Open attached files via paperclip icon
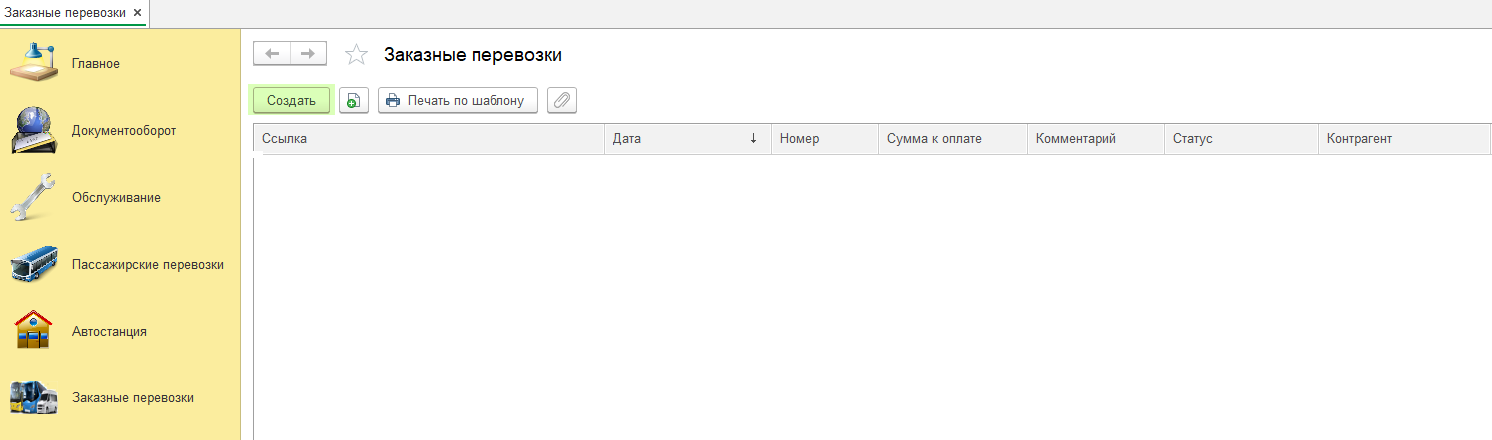Viewport: 1492px width, 440px height. [x=562, y=100]
